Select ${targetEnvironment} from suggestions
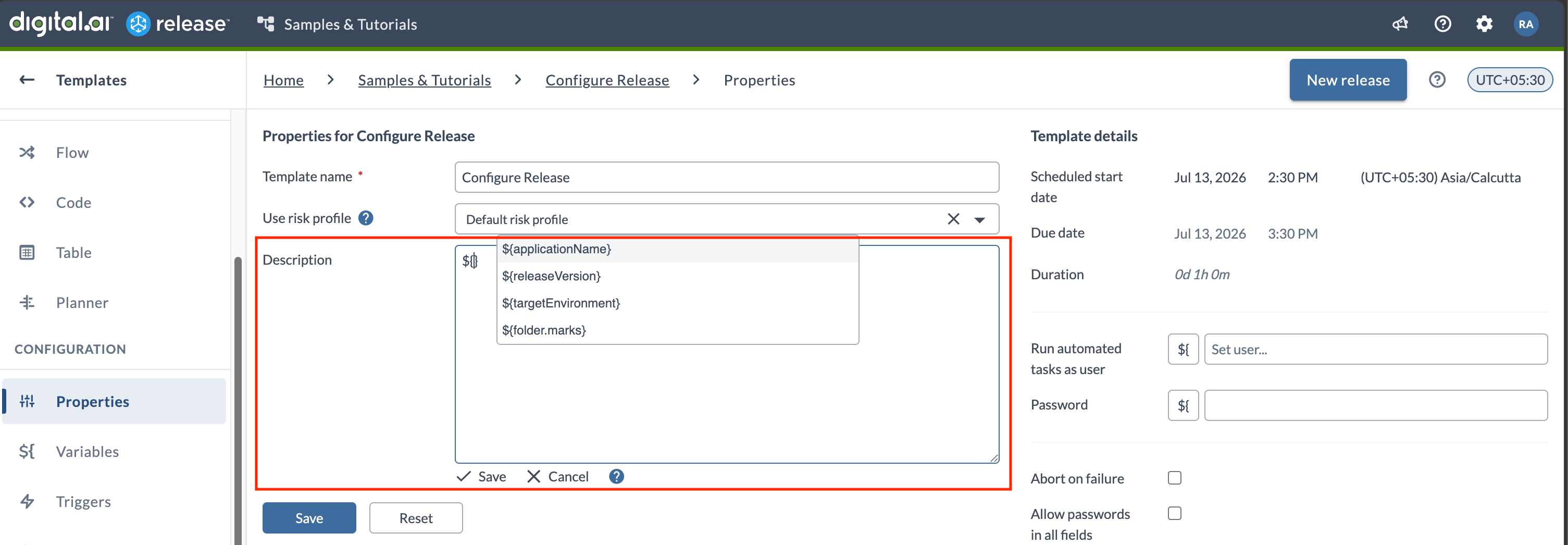This screenshot has height=545, width=1568. pos(678,303)
